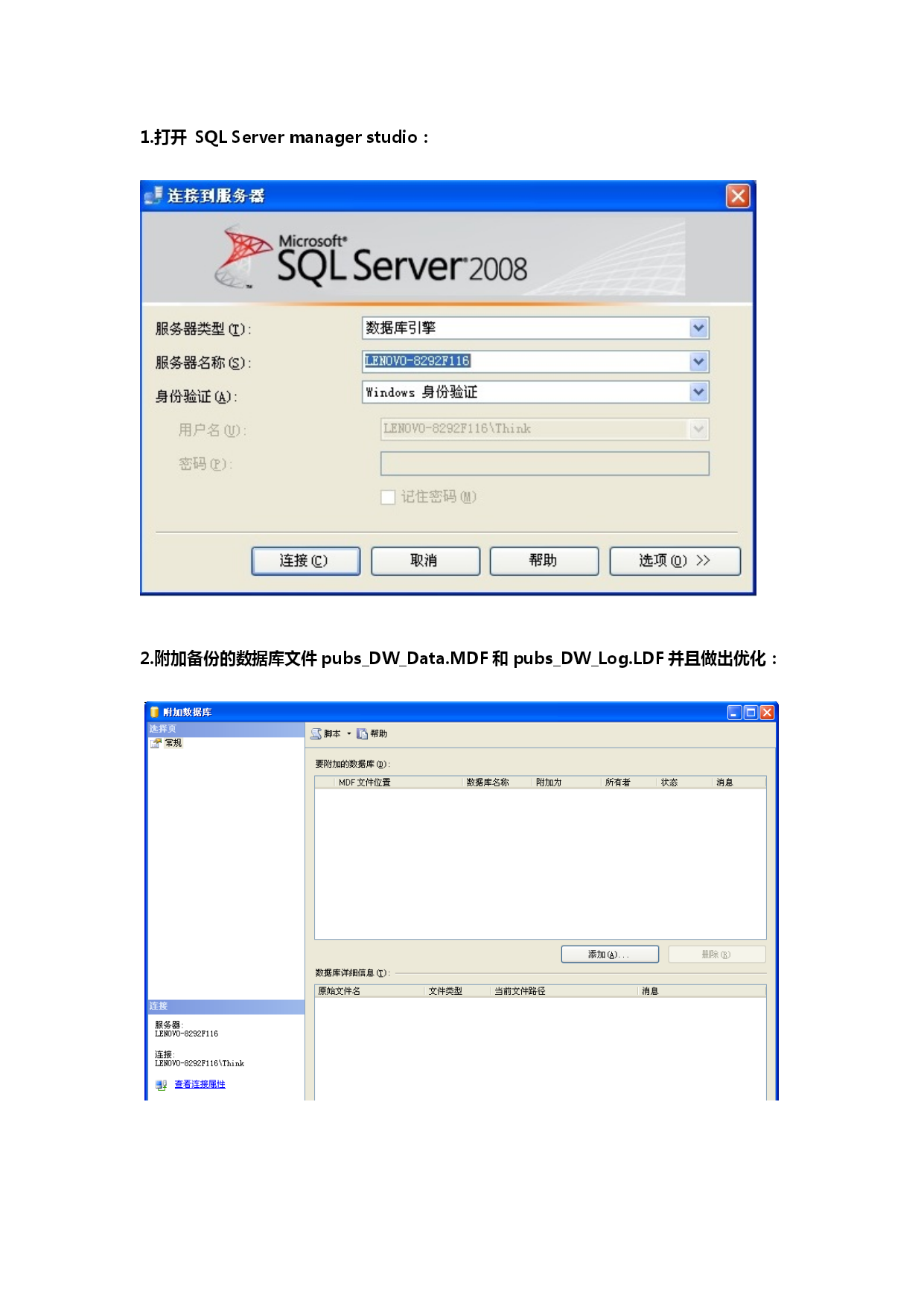Click the SQL Server 2008 logo banner
This screenshot has height=1306, width=924.
tap(447, 259)
